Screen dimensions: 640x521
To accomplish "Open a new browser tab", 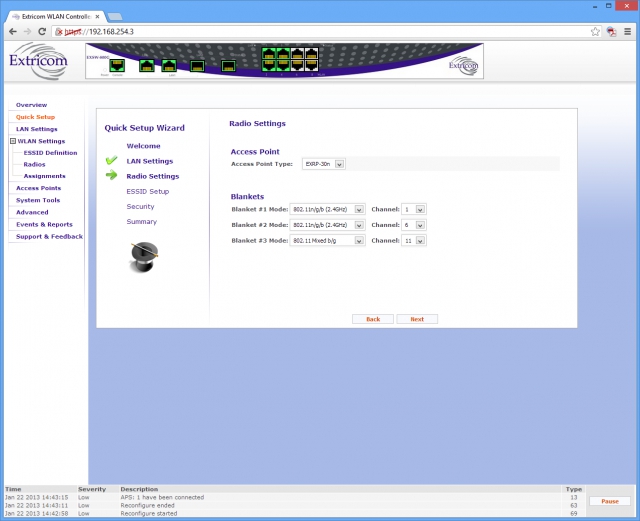I will pos(115,17).
